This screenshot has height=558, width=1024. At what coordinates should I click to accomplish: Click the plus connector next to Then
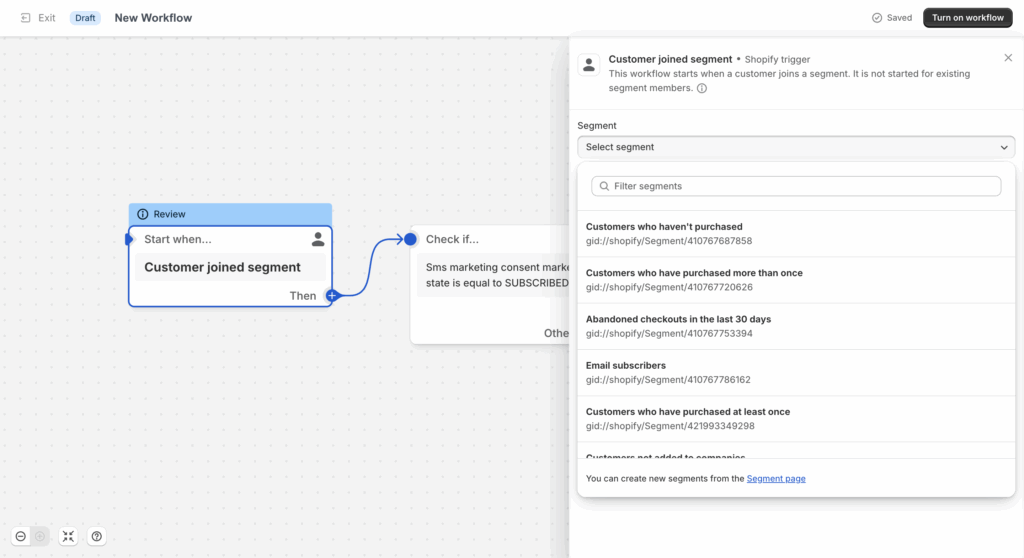click(x=332, y=295)
